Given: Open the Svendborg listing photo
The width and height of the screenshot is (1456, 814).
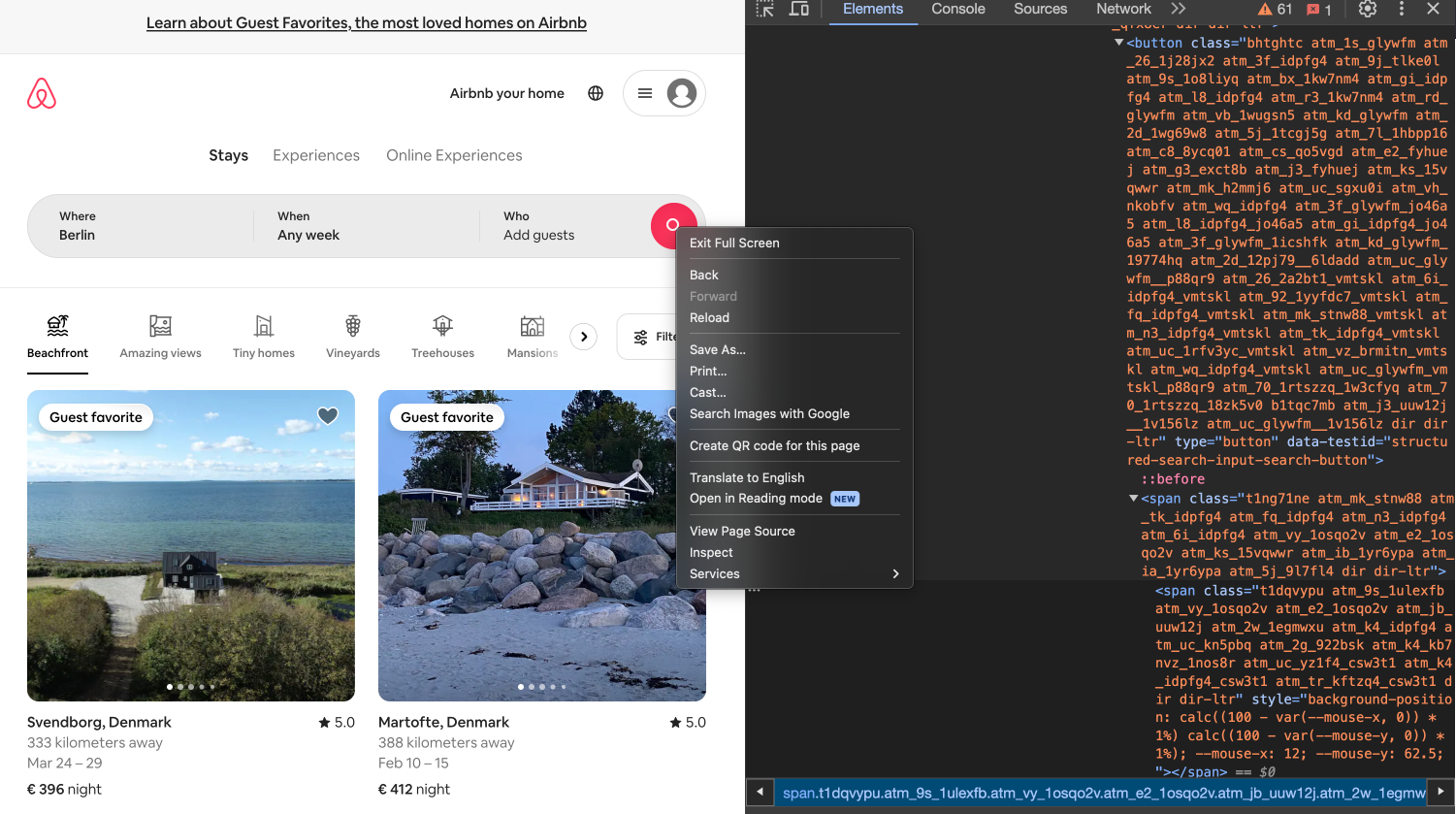Looking at the screenshot, I should coord(191,545).
